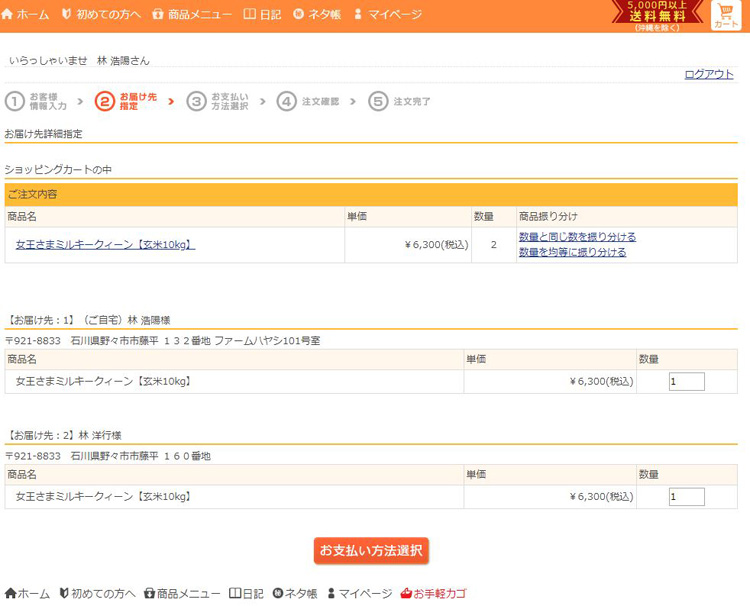Click the footer 初めての方へ icon

[x=64, y=593]
